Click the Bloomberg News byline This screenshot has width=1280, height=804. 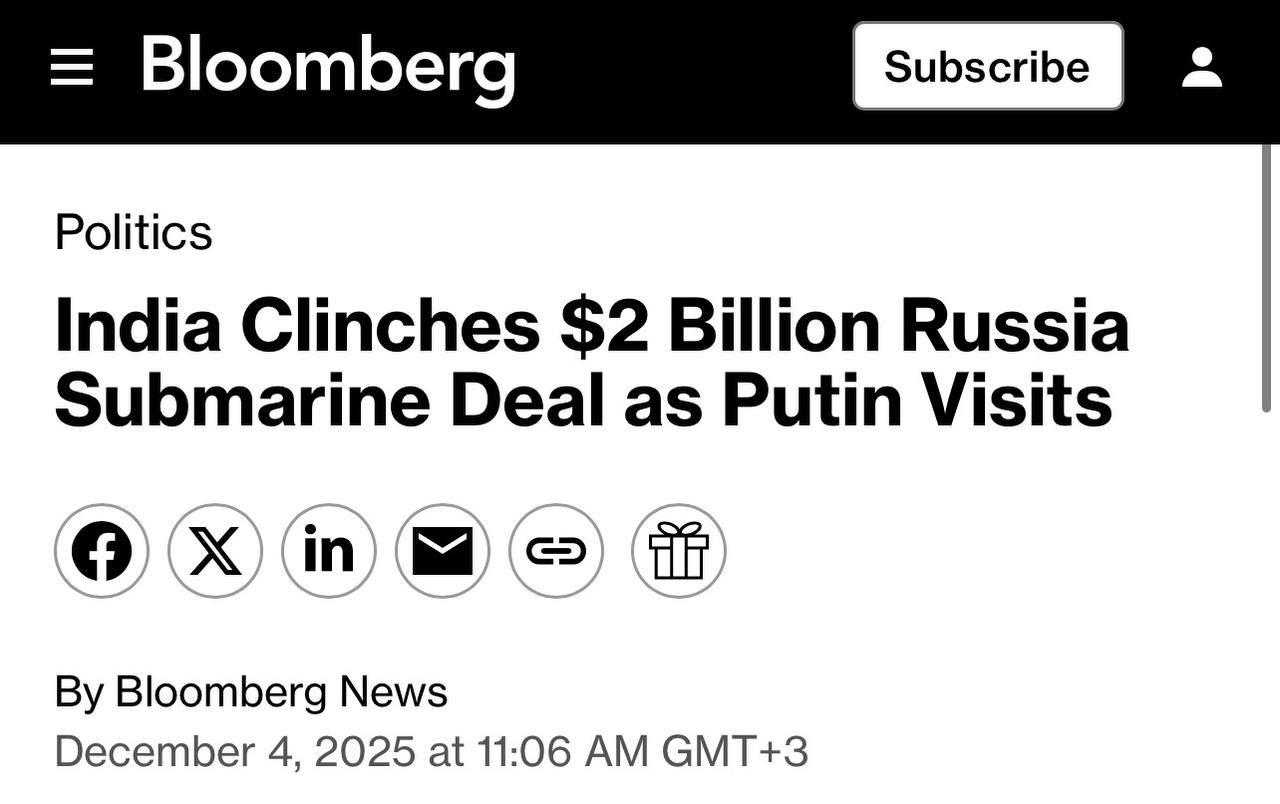click(281, 692)
